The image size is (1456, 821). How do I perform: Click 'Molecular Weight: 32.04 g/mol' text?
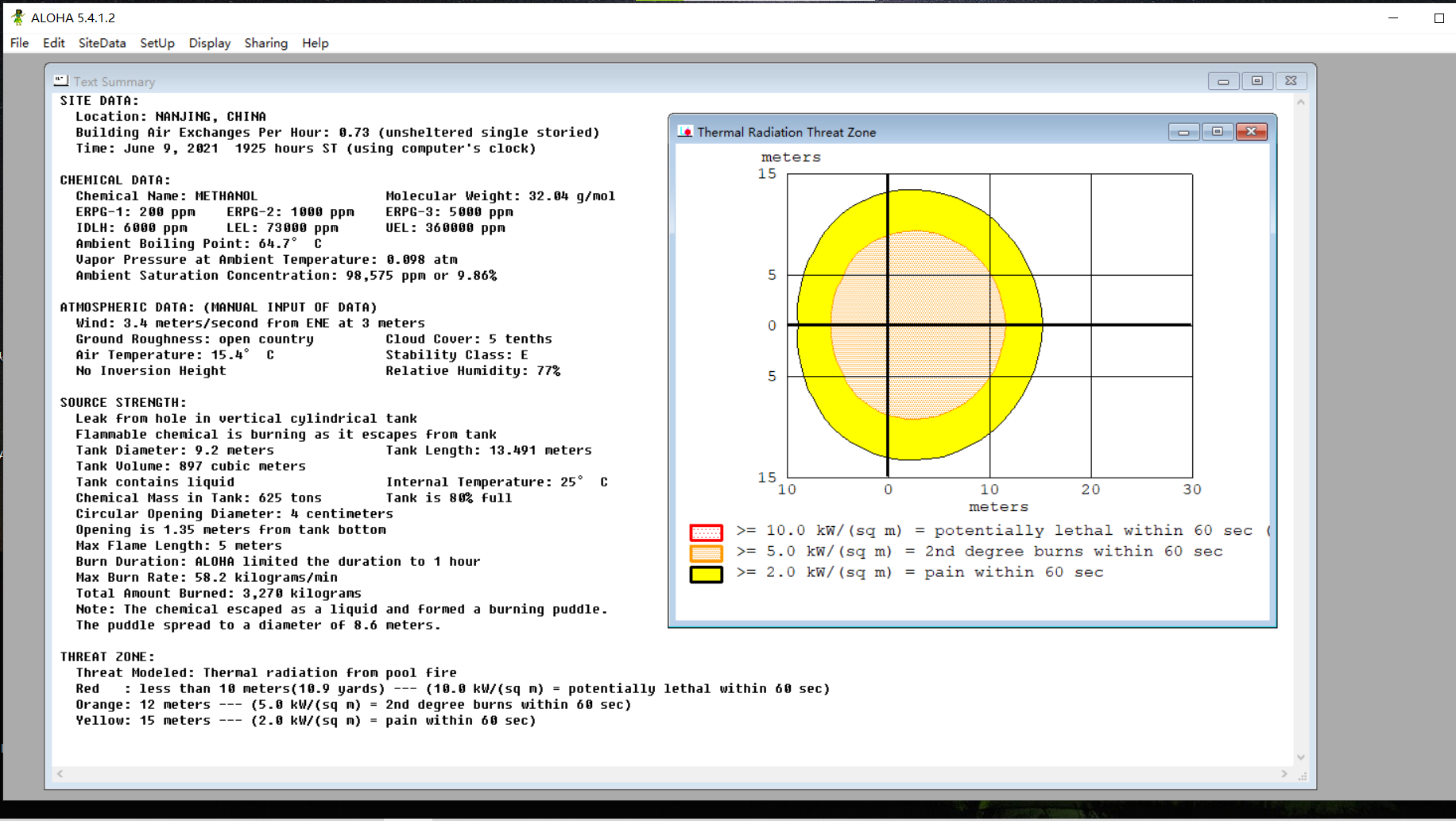501,196
